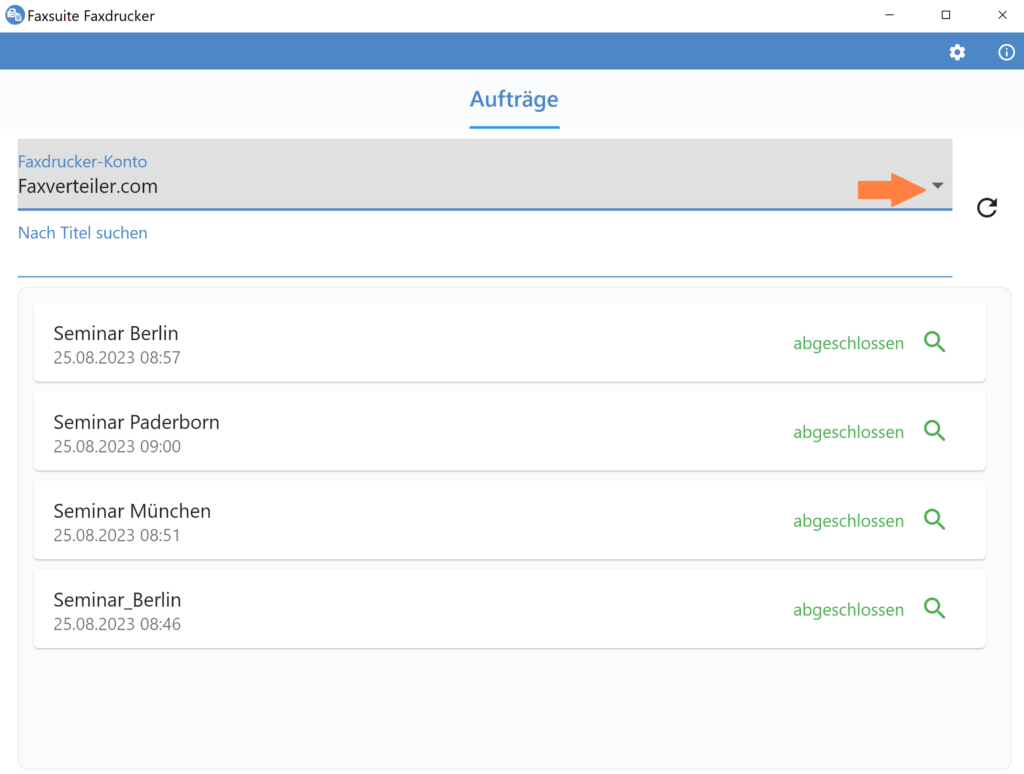Image resolution: width=1024 pixels, height=774 pixels.
Task: Click date 25.08.2023 09:00
Action: 117,446
